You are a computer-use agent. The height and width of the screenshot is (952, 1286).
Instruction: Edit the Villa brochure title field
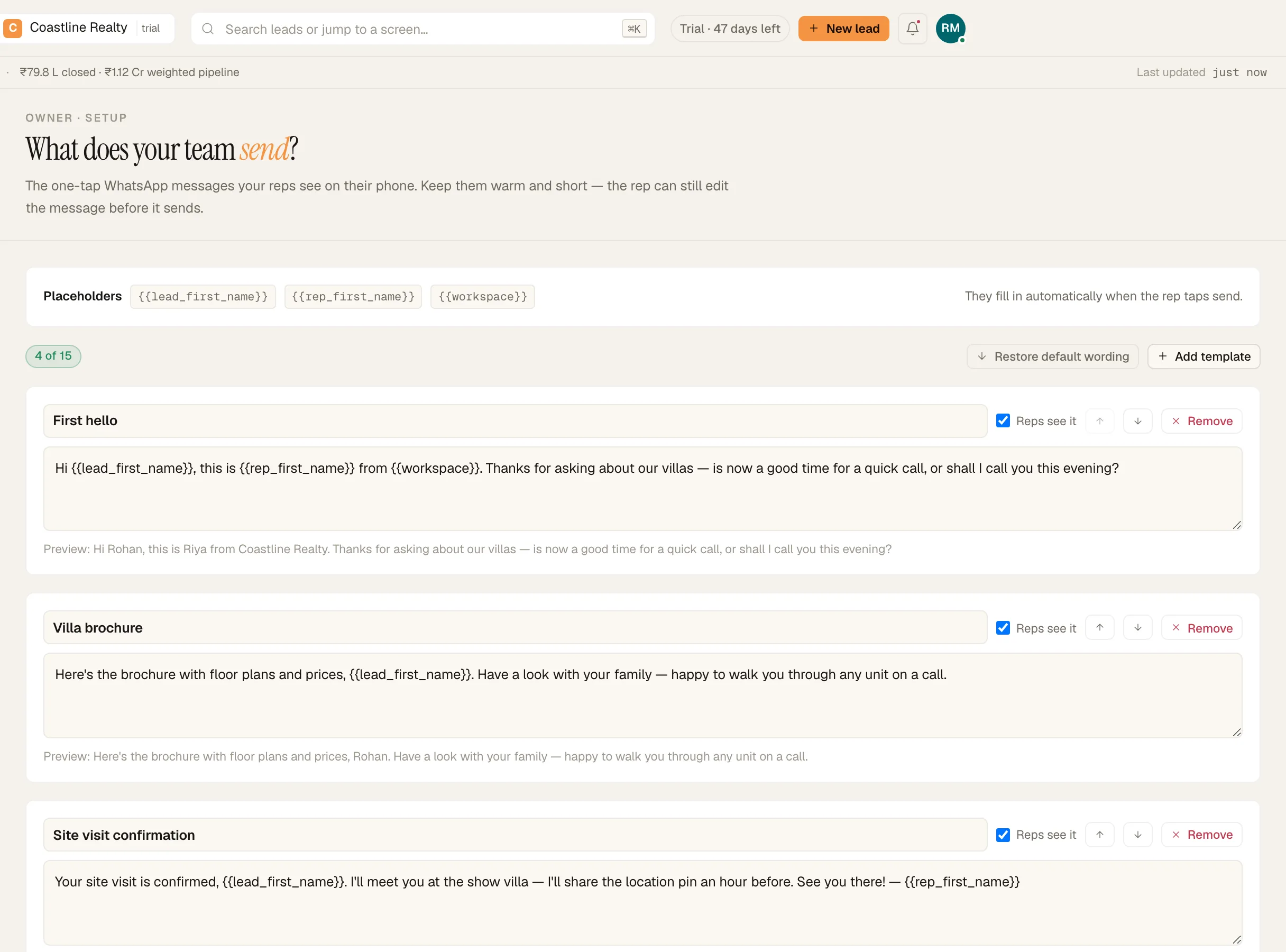point(515,628)
